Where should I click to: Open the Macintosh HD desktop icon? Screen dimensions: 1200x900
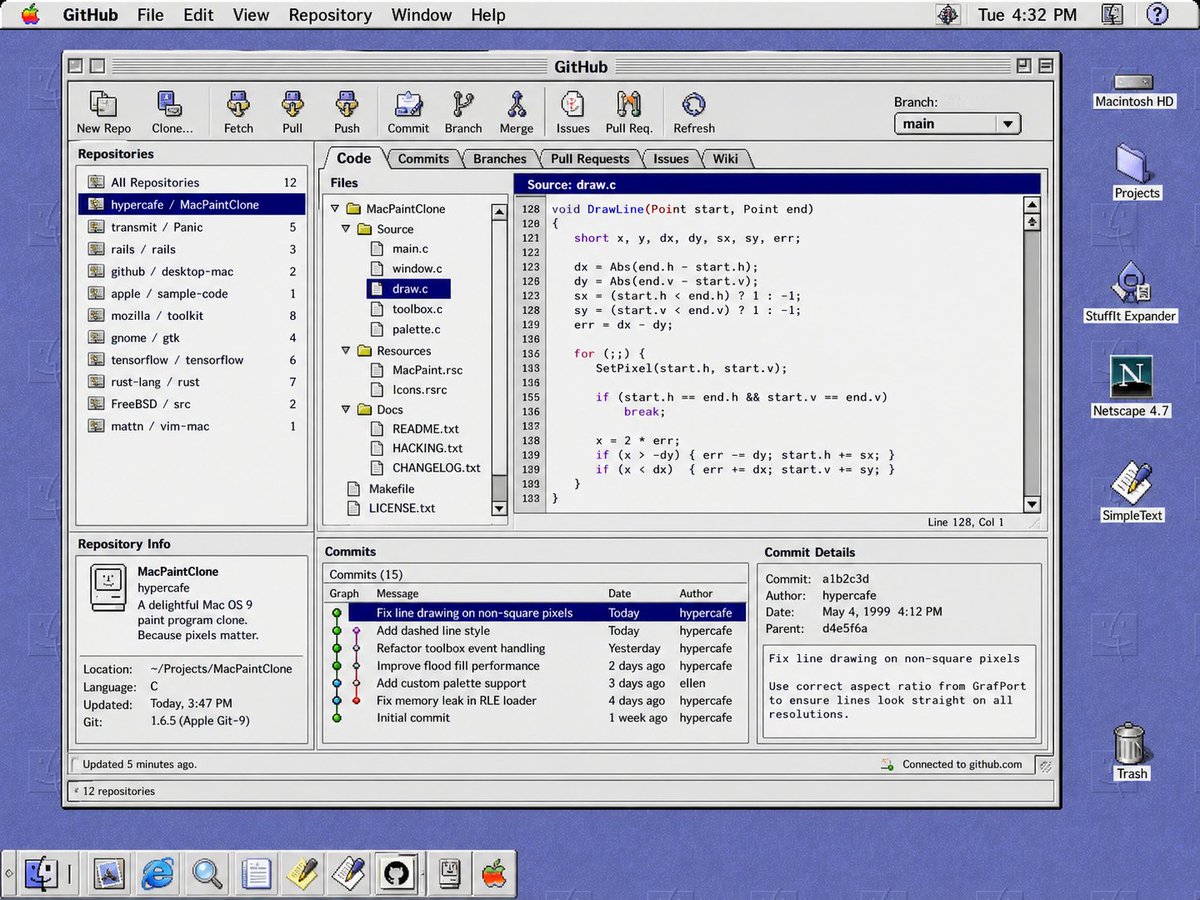[x=1133, y=83]
